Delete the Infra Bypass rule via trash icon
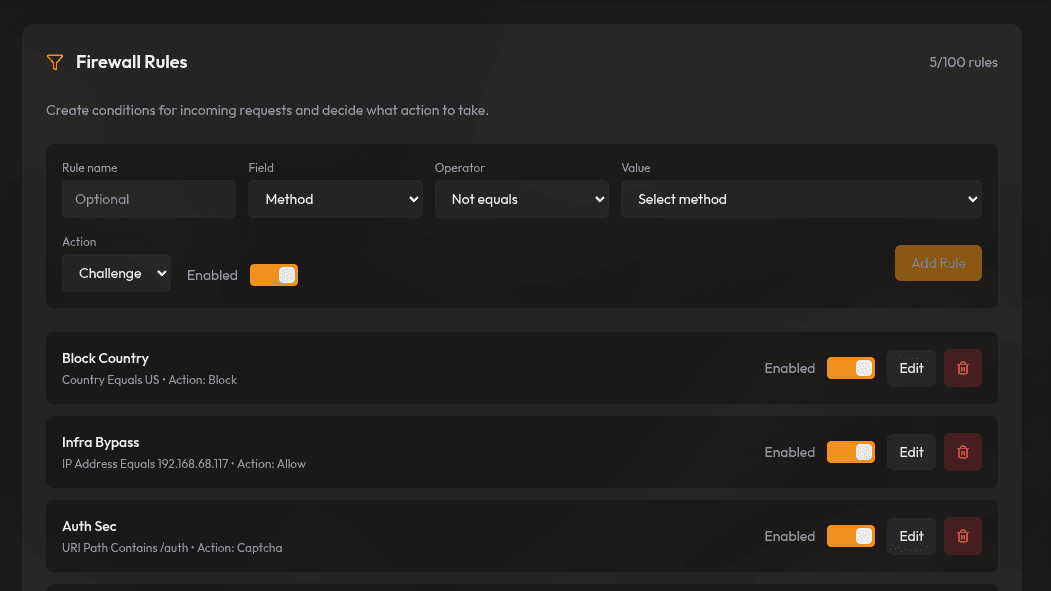Image resolution: width=1051 pixels, height=591 pixels. 962,452
